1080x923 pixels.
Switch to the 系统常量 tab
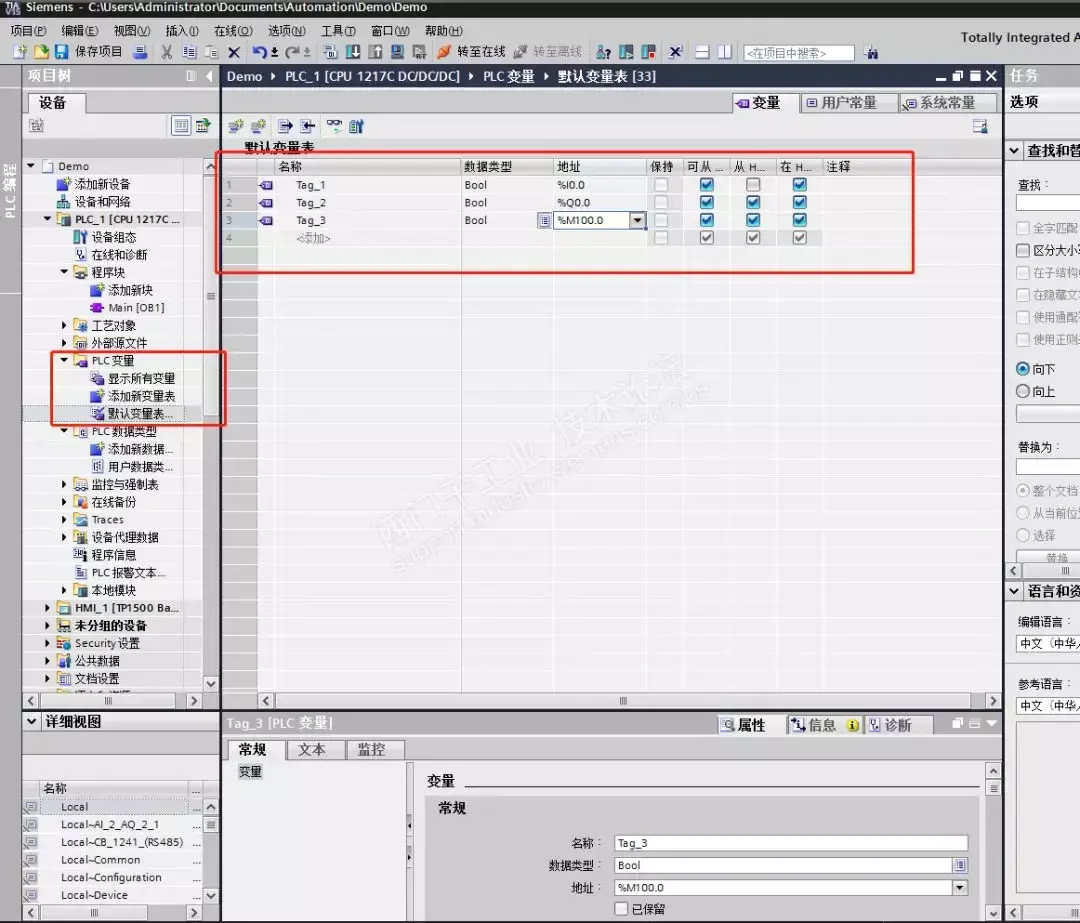pos(948,103)
